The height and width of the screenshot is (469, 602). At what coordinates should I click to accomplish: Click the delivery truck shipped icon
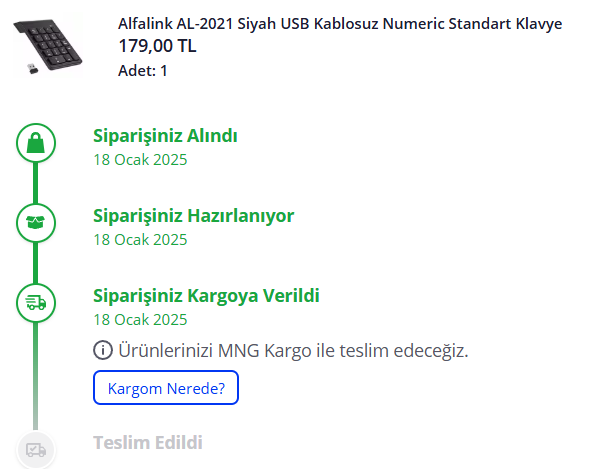pyautogui.click(x=36, y=302)
